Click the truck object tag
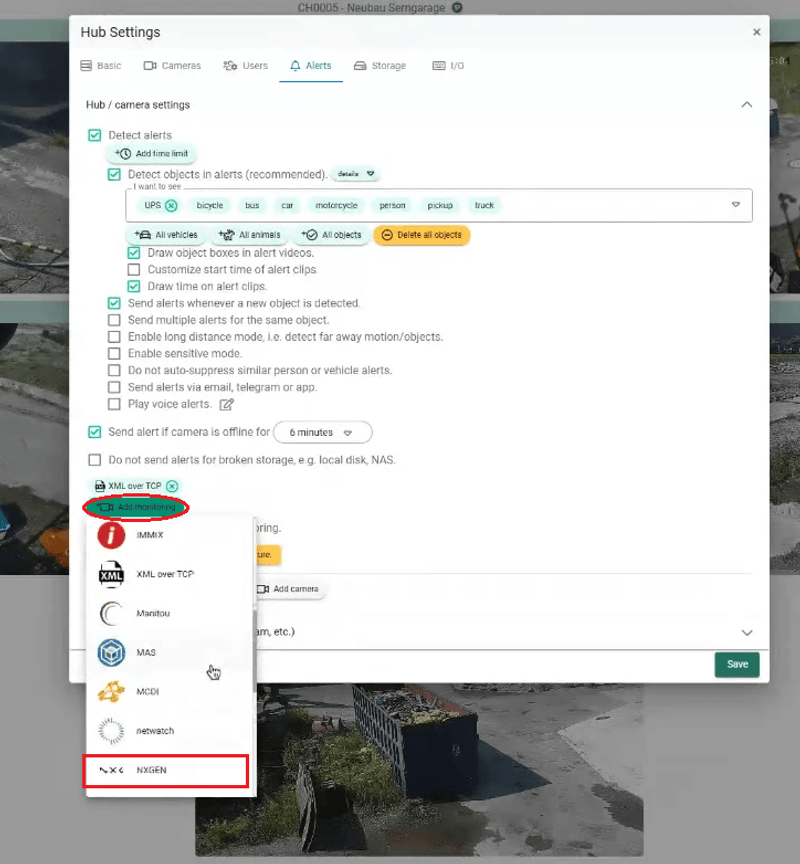The image size is (800, 864). tap(484, 206)
